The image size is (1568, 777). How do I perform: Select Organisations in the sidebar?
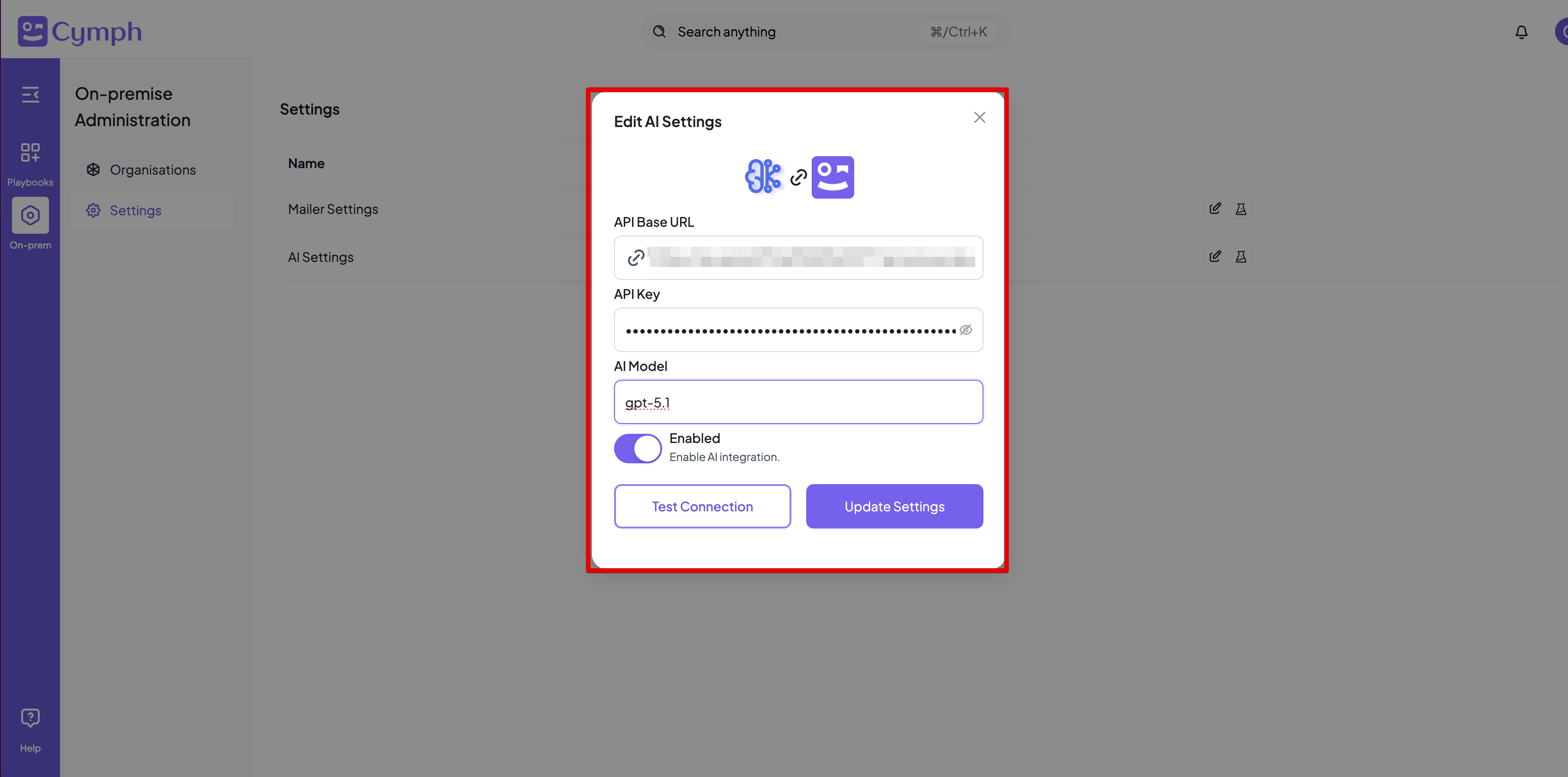(x=153, y=170)
